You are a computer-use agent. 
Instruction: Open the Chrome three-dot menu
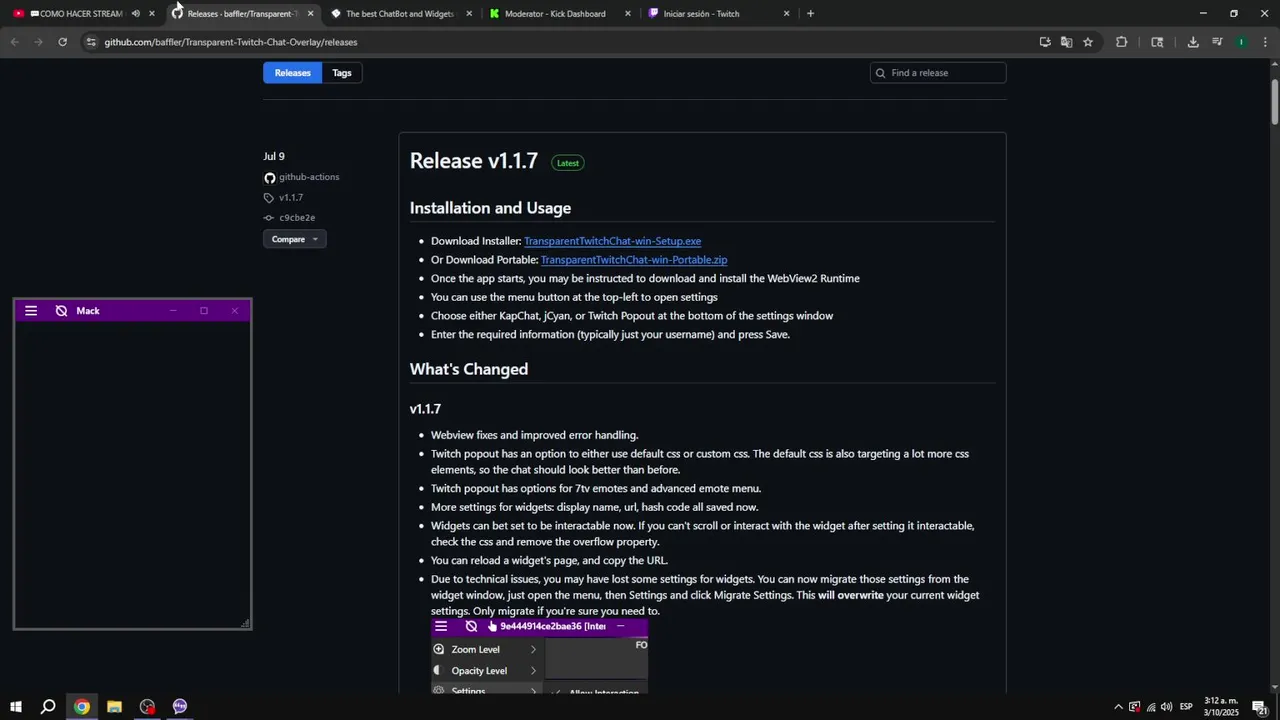[1263, 42]
